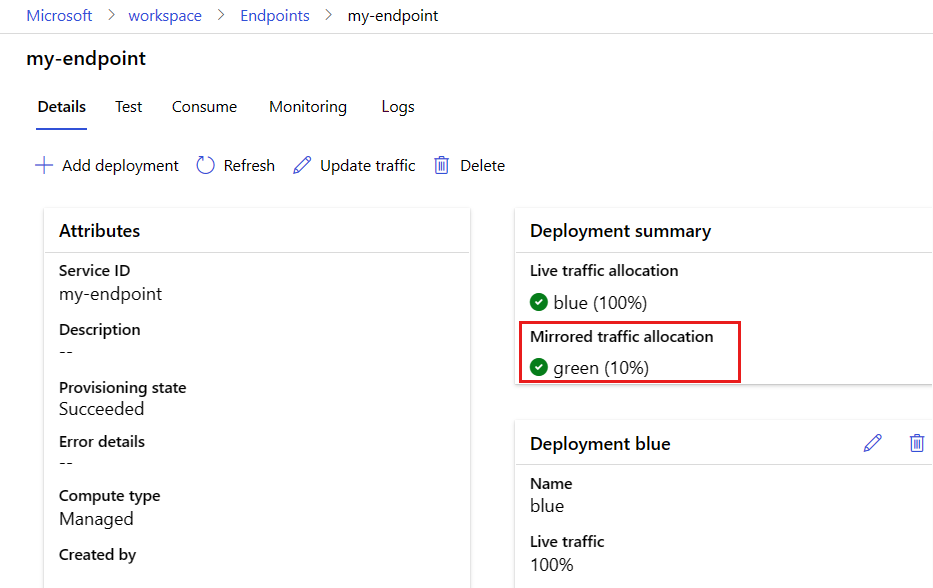
Task: Edit Deployment blue using its pencil icon
Action: point(872,443)
